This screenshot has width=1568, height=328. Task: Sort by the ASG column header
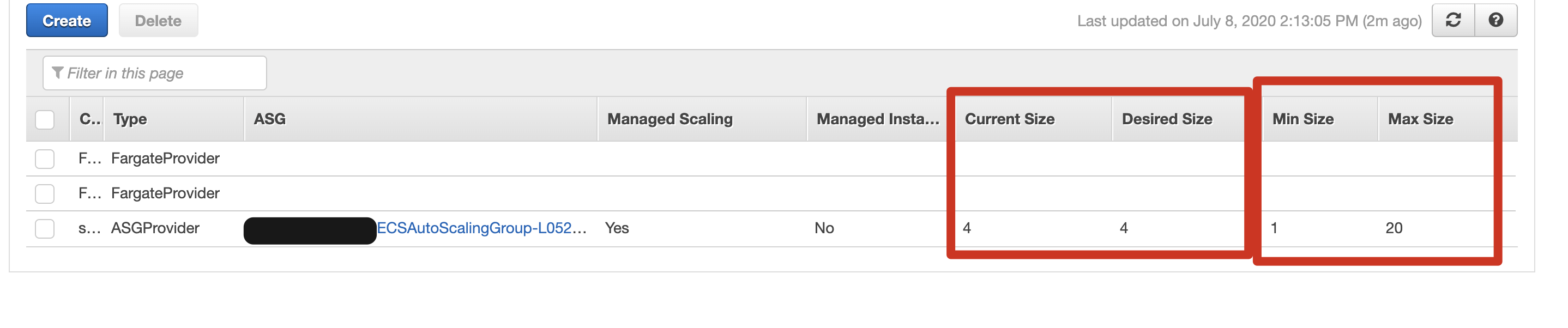tap(270, 119)
